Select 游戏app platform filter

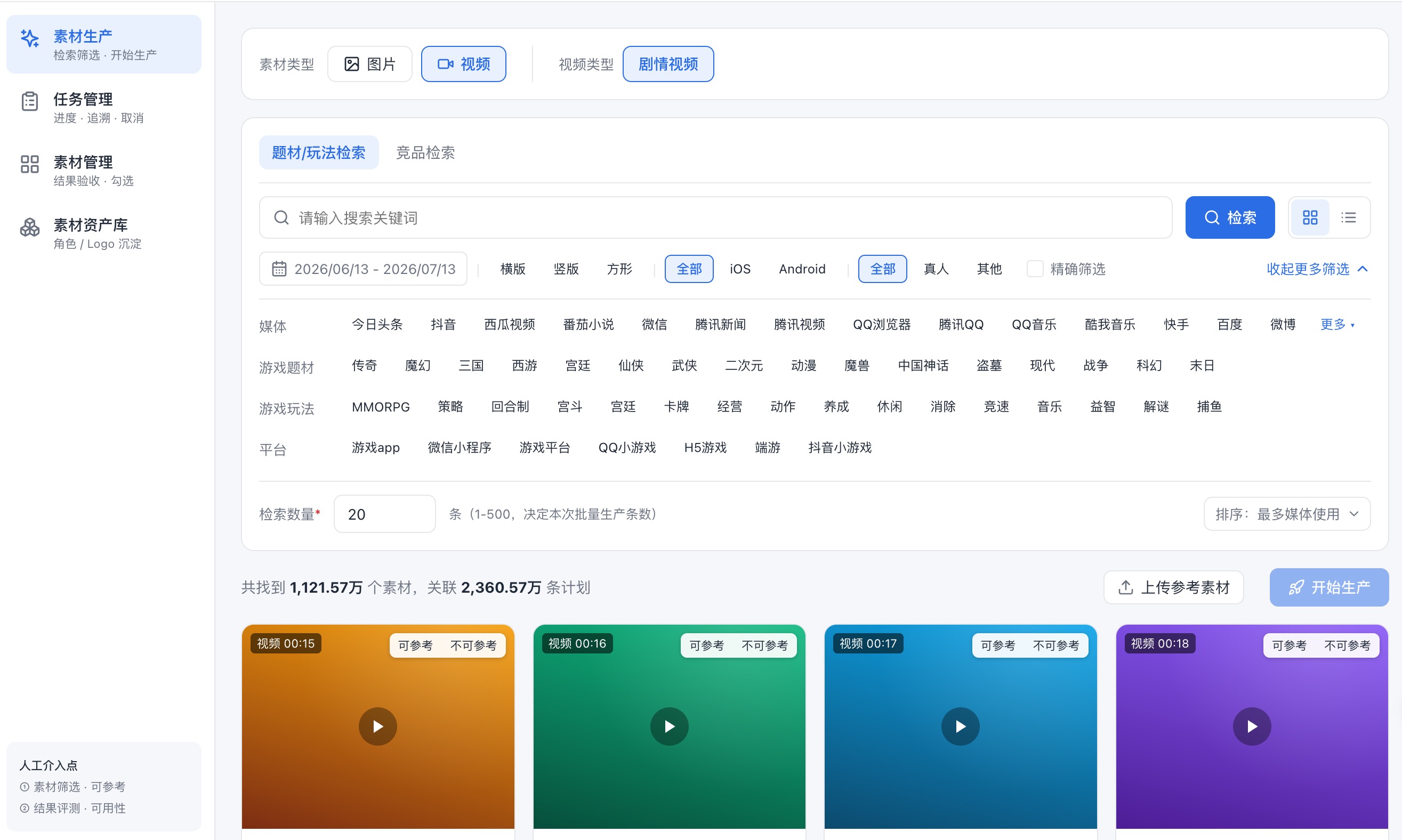point(375,448)
